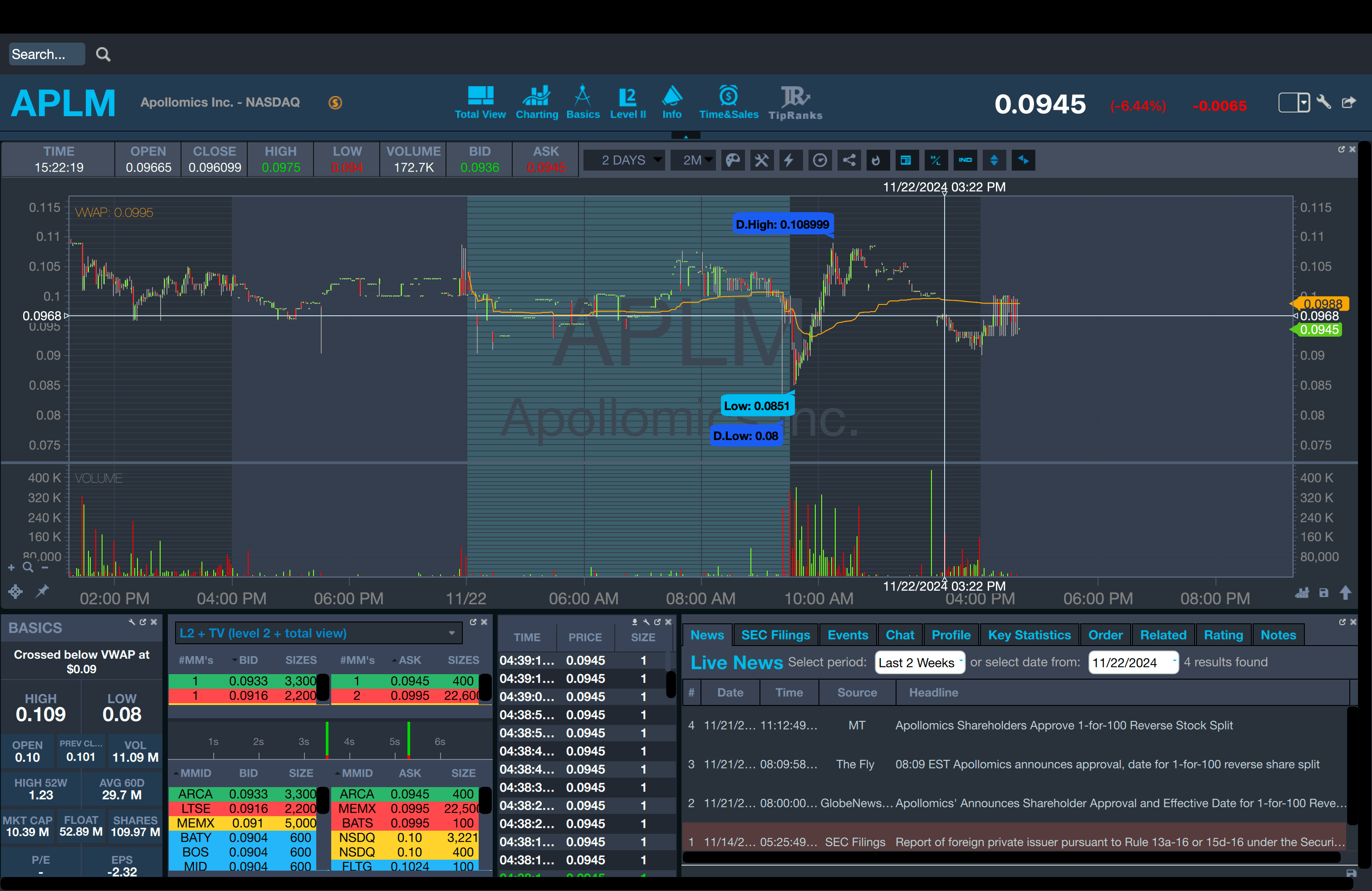This screenshot has height=891, width=1372.
Task: Open the Total View tool
Action: [x=480, y=103]
